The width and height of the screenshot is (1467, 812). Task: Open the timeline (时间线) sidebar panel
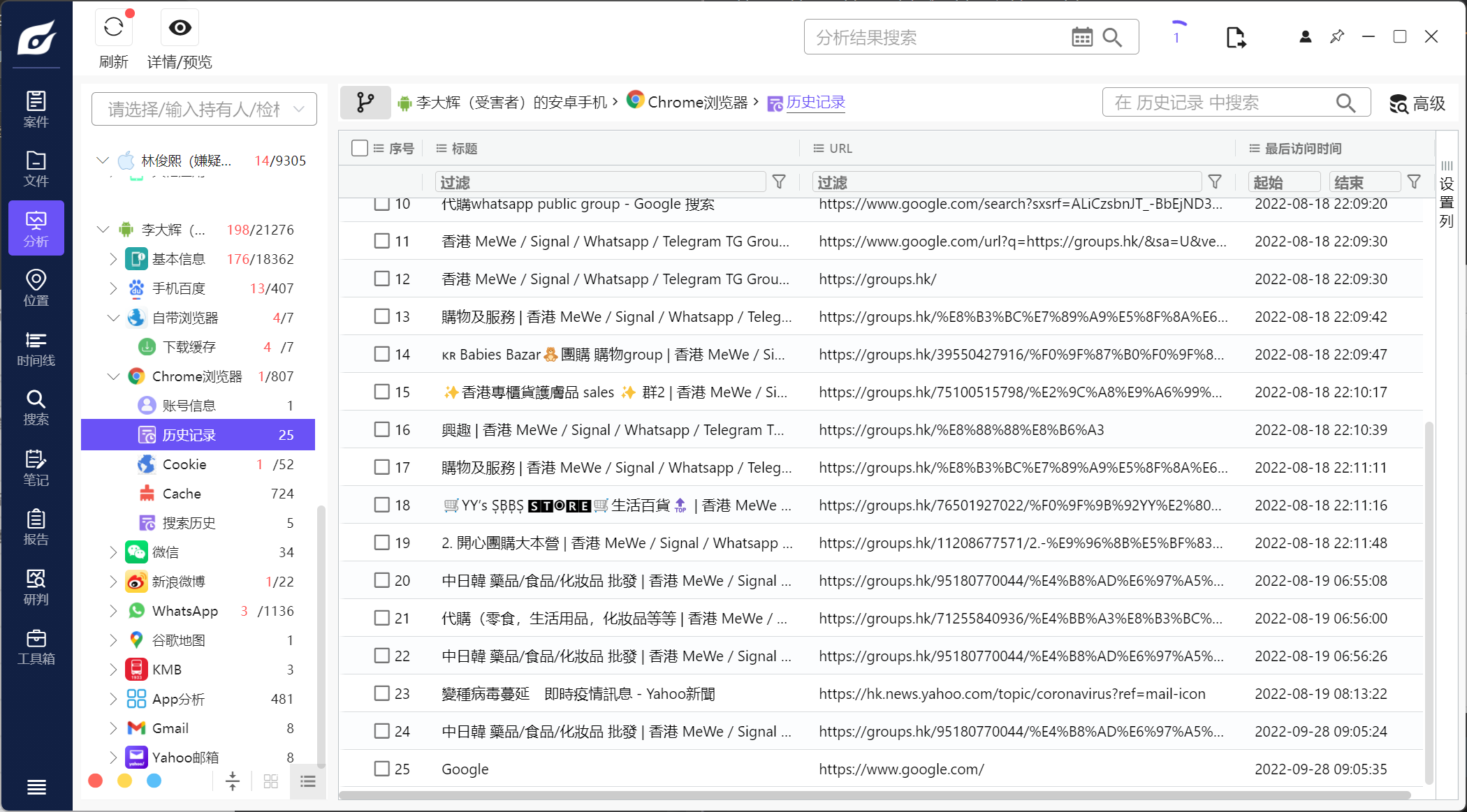tap(36, 348)
